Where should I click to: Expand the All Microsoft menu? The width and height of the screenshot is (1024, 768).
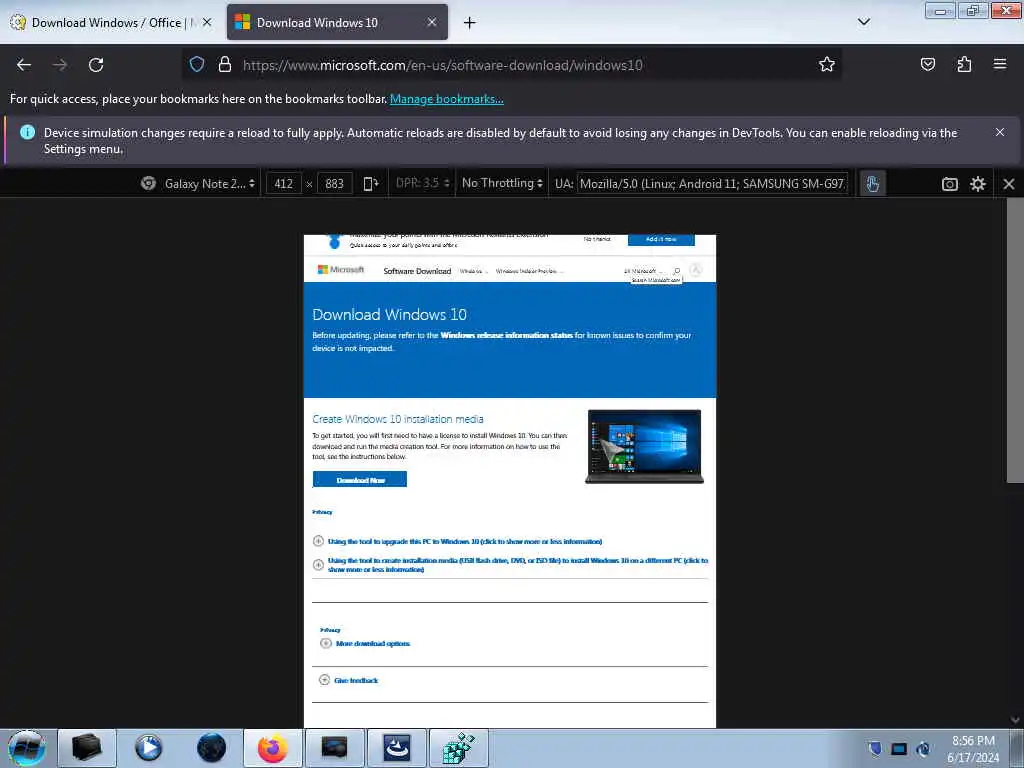coord(643,270)
